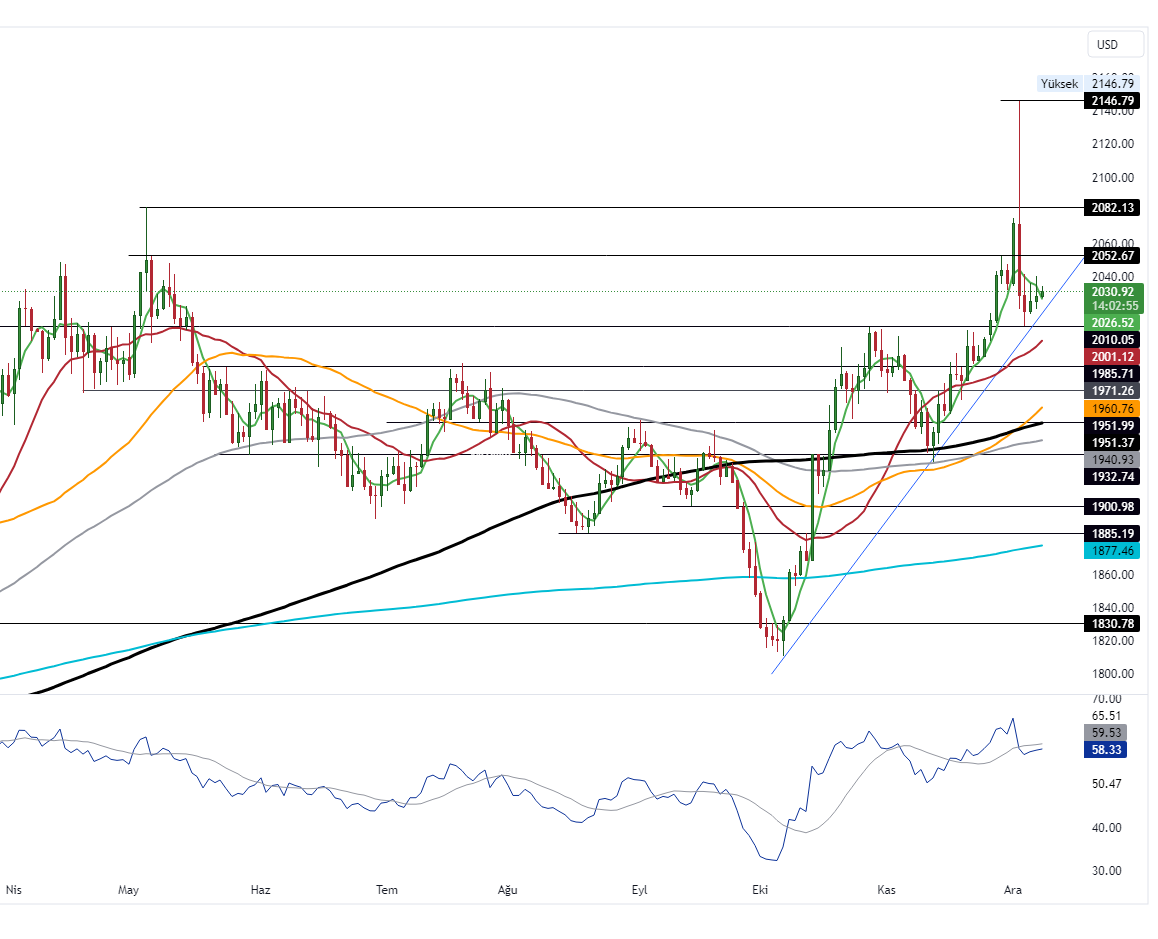The image size is (1158, 939).
Task: Click the Yüksek high price label
Action: click(x=1059, y=84)
